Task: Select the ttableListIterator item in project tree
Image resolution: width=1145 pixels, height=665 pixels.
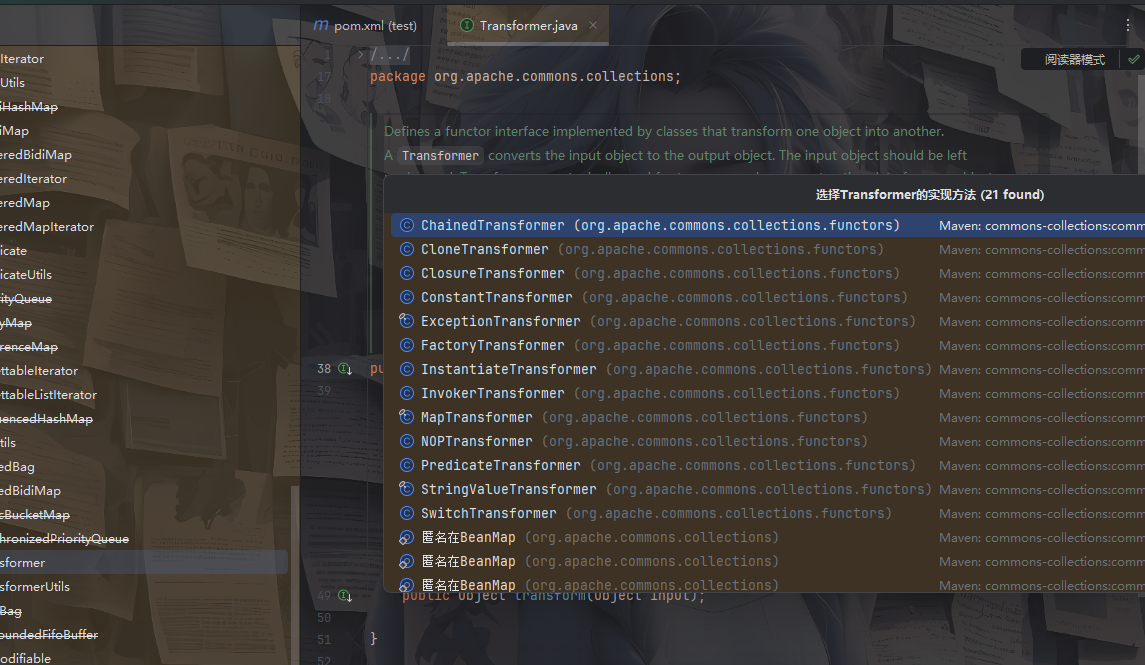Action: 48,395
